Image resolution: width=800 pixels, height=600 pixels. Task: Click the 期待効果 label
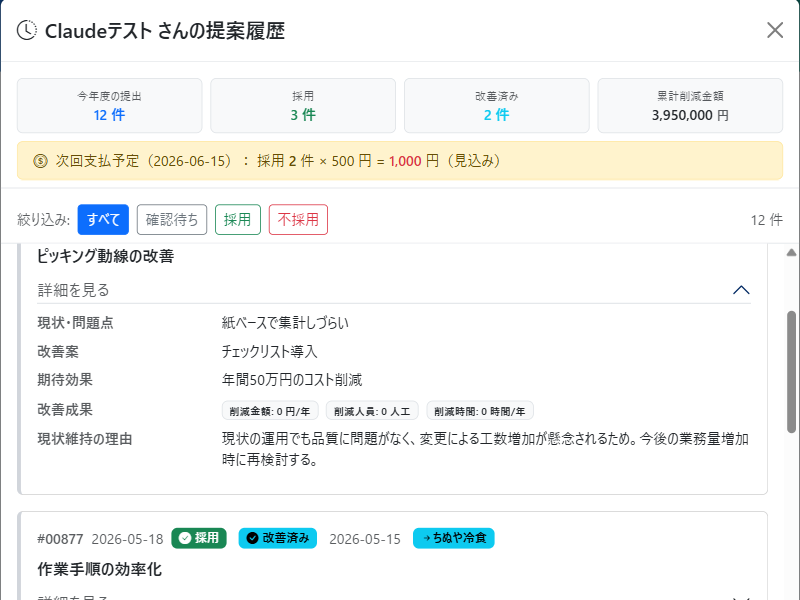click(x=65, y=380)
